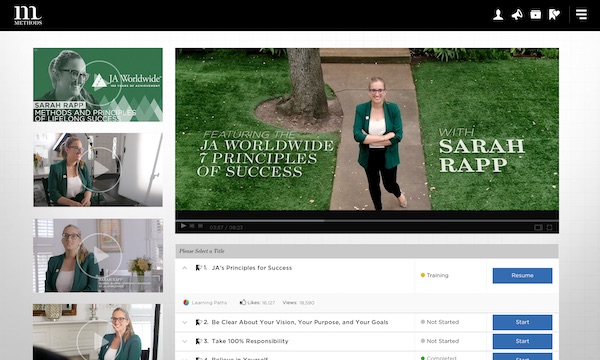Click the video time display 03:57

coord(226,227)
